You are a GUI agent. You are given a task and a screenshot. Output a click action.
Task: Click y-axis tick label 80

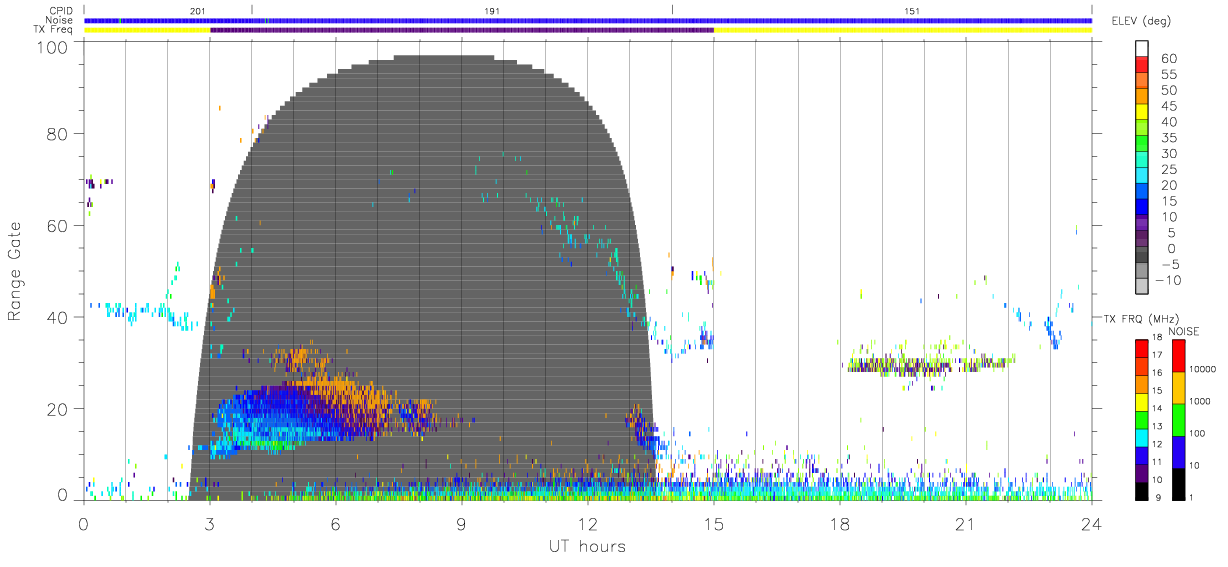tap(59, 133)
